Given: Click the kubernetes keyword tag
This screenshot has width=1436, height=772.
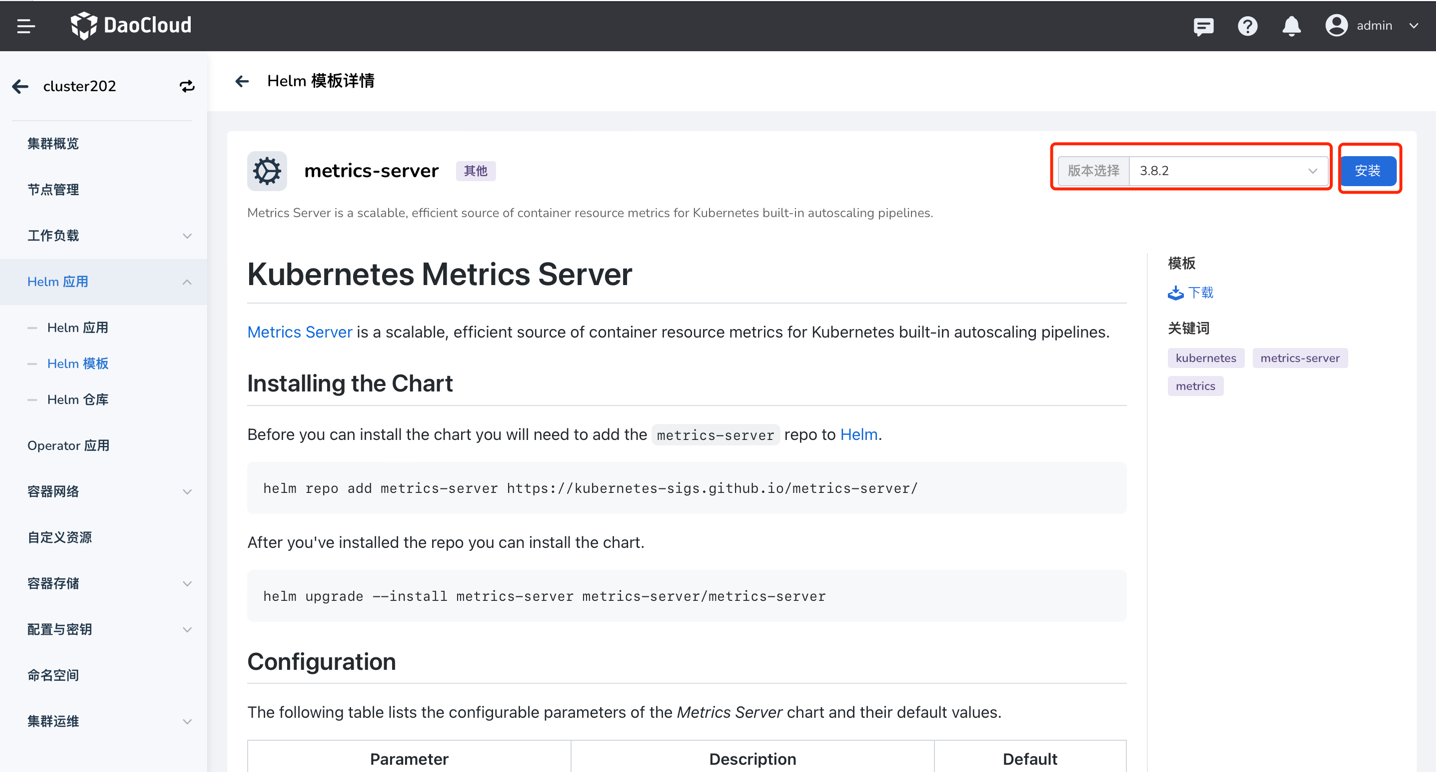Looking at the screenshot, I should [x=1205, y=358].
